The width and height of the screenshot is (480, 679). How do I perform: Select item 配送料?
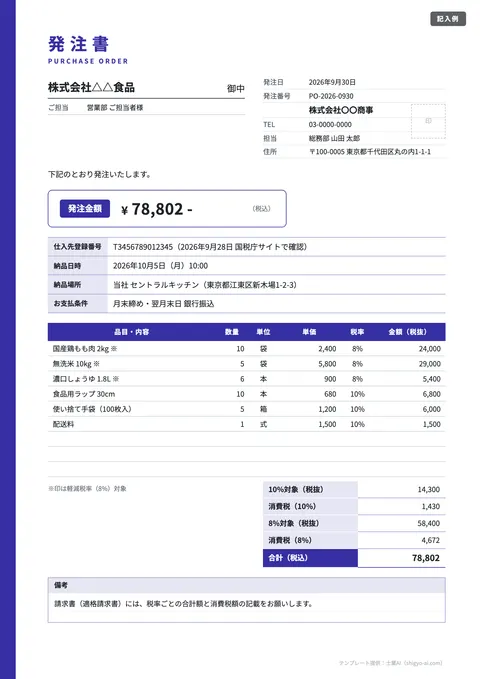63,424
